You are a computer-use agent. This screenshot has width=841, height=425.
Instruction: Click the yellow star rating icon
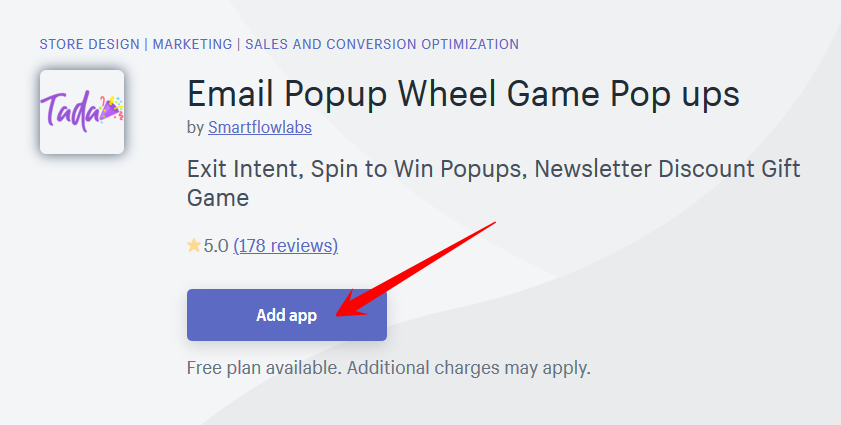194,246
